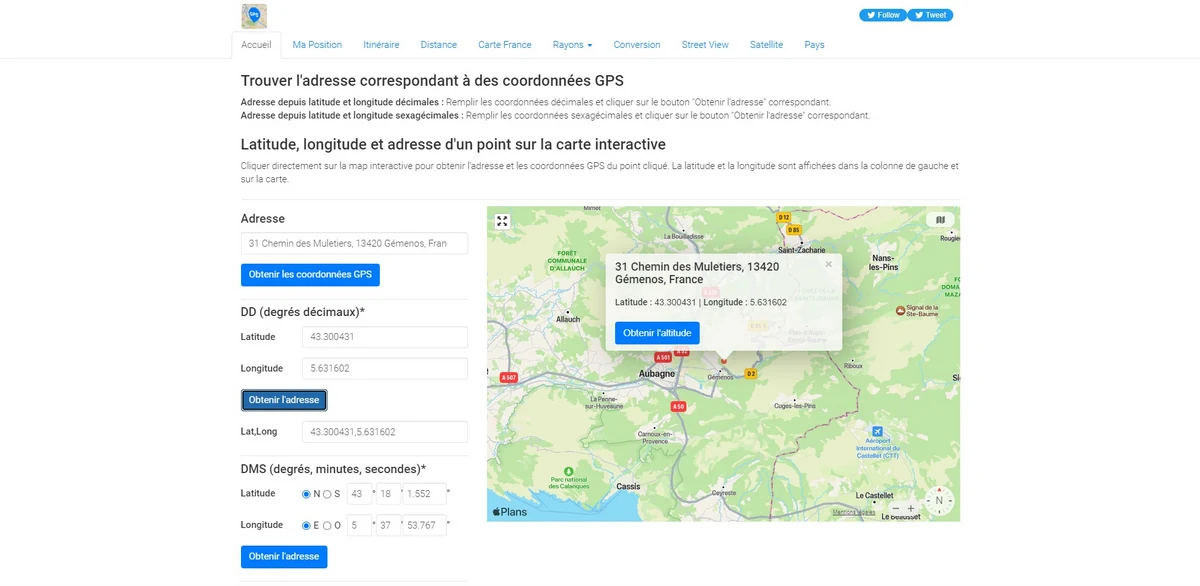Select O for longitude hemisphere

point(327,525)
